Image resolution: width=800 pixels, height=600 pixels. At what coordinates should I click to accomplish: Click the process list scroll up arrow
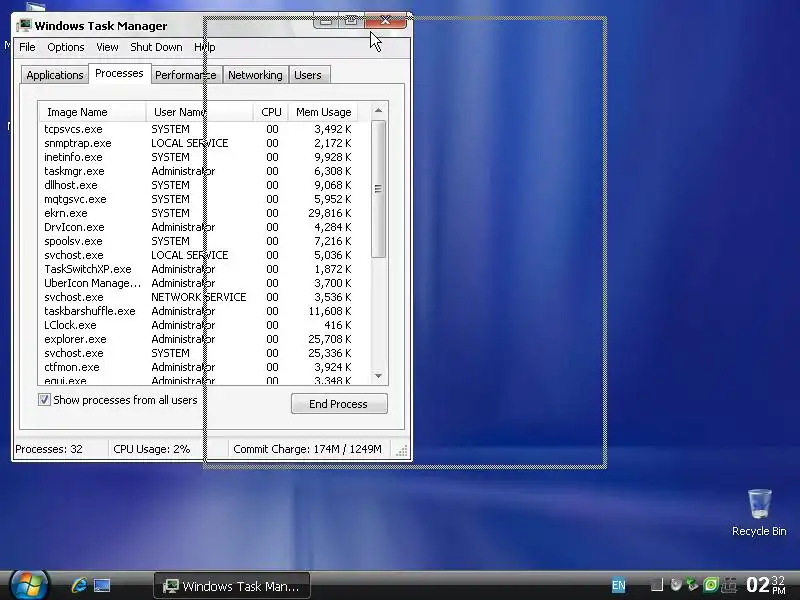(x=378, y=111)
